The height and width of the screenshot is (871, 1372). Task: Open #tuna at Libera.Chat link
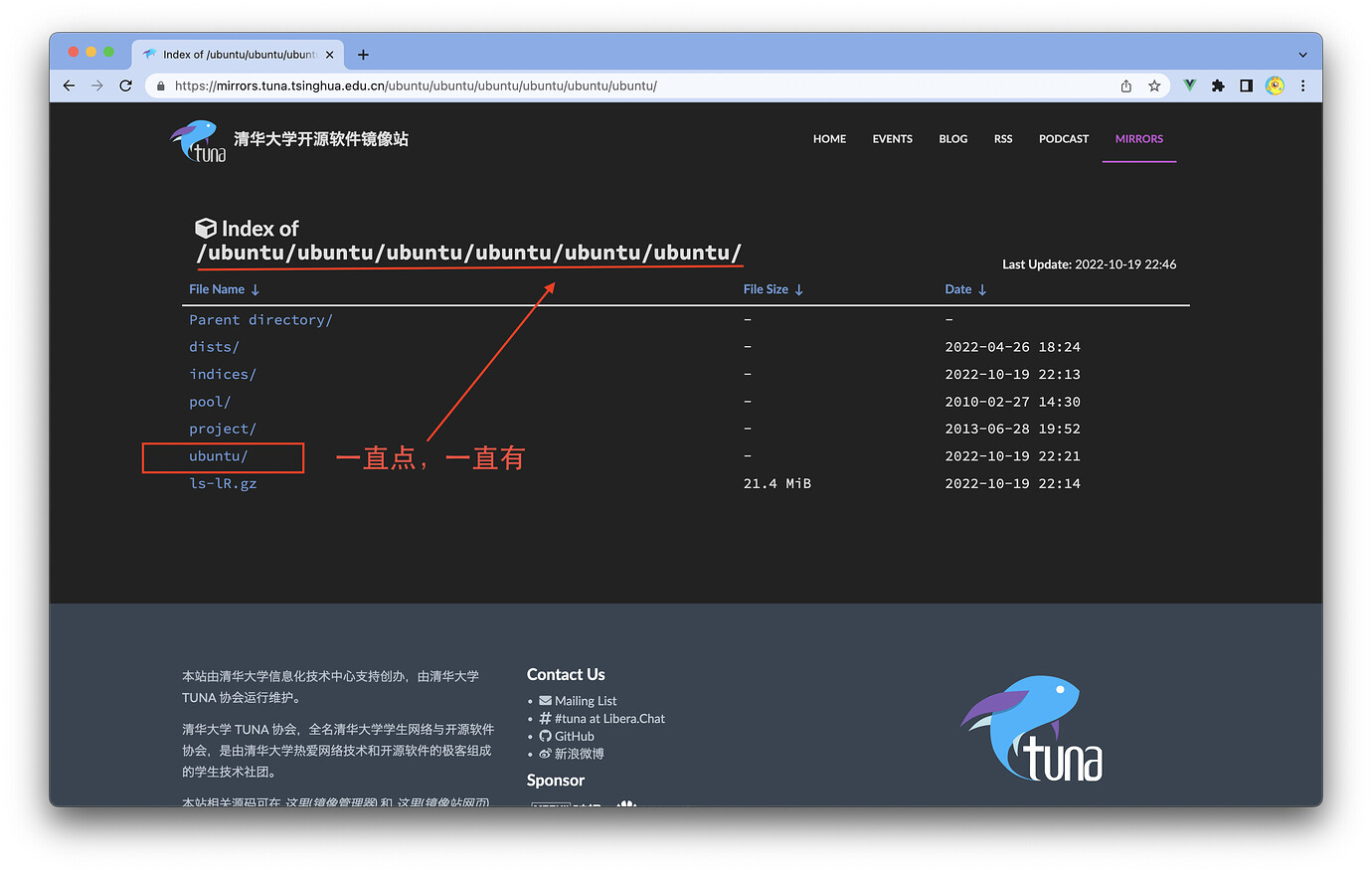pyautogui.click(x=609, y=719)
